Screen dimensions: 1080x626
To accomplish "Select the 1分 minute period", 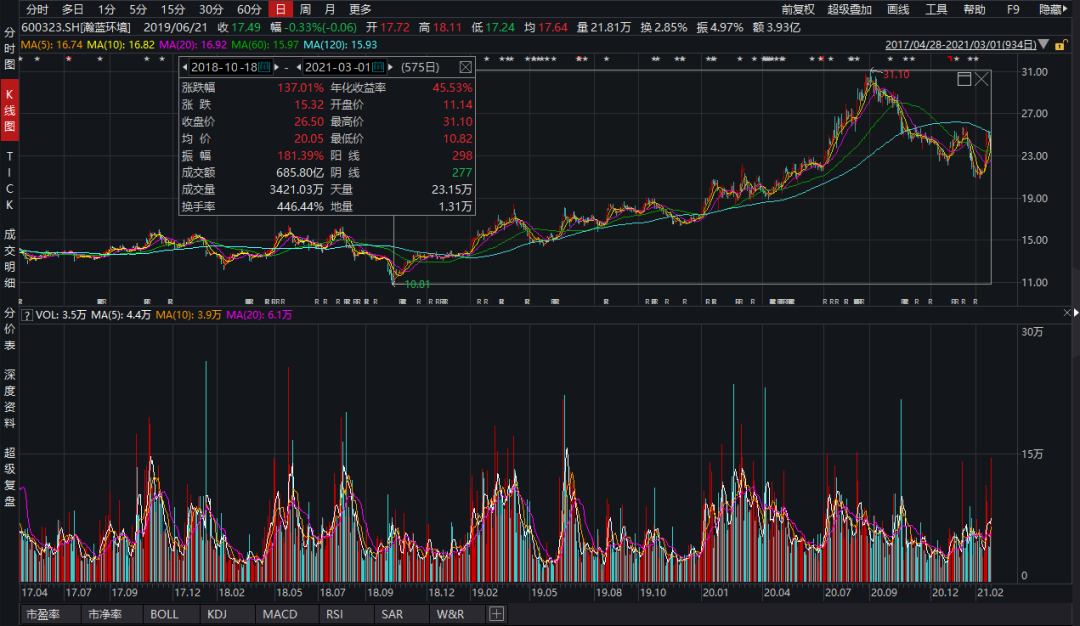I will [x=106, y=10].
